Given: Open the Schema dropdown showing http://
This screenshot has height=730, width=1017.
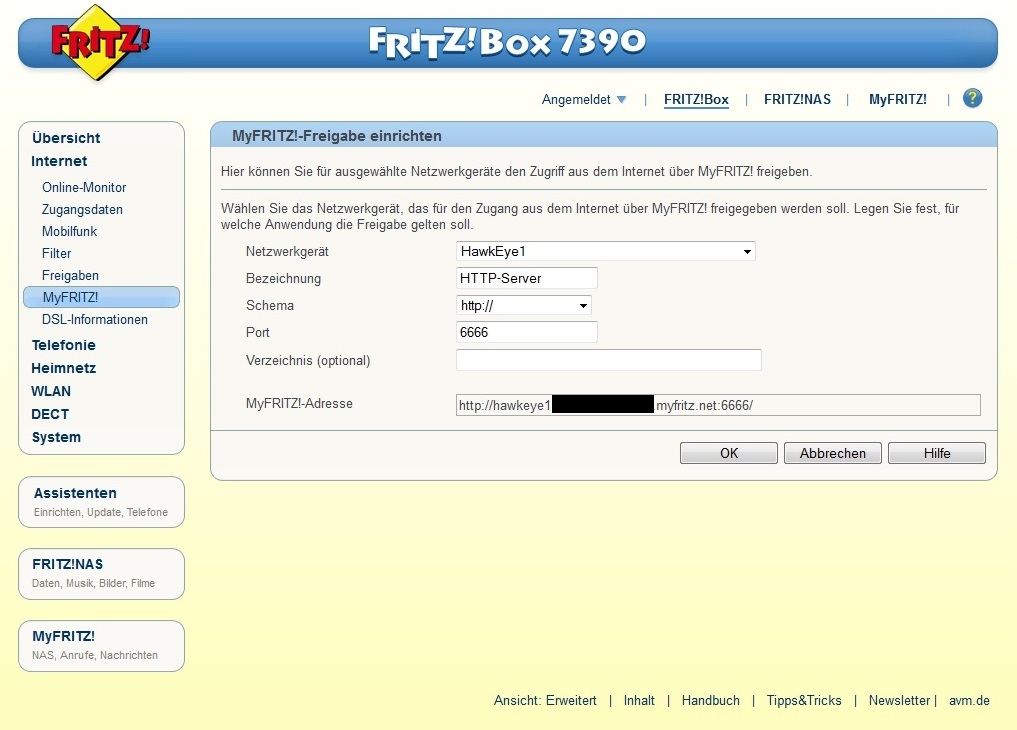Looking at the screenshot, I should pyautogui.click(x=524, y=305).
